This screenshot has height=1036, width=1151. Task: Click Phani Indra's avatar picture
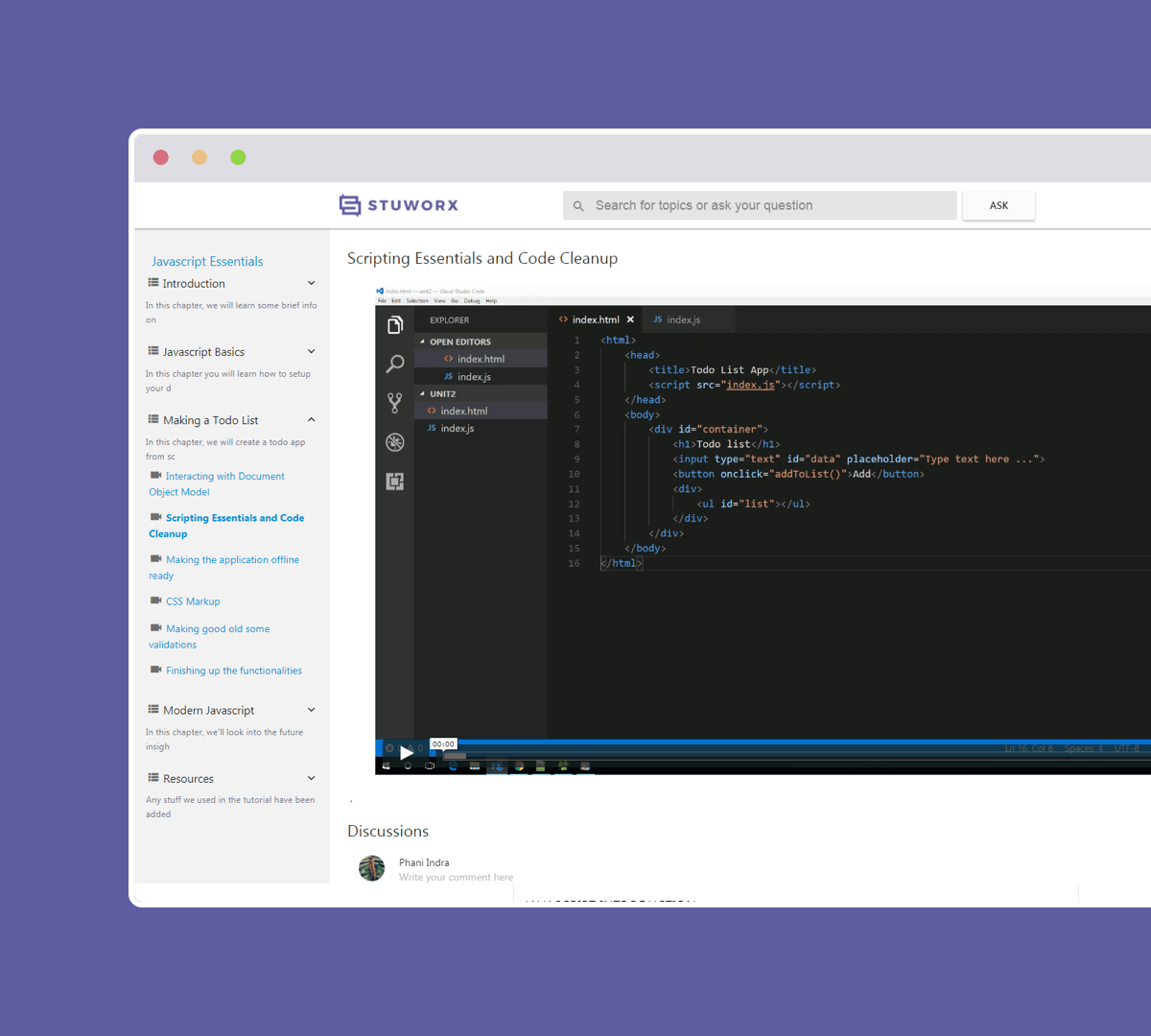tap(371, 868)
